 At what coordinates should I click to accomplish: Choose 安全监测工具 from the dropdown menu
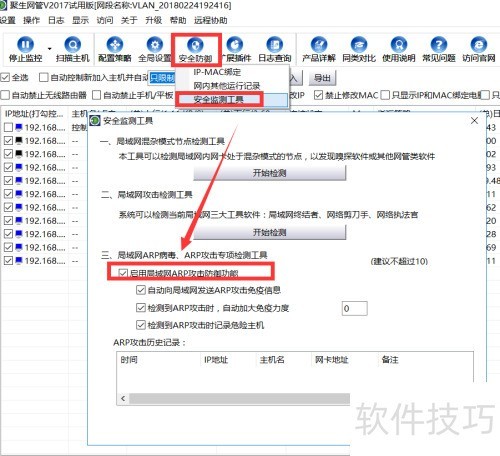232,99
